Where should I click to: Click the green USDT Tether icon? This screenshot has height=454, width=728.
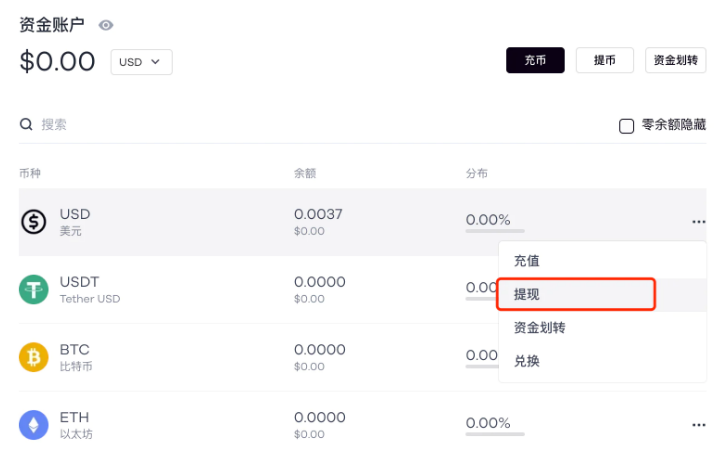(33, 290)
